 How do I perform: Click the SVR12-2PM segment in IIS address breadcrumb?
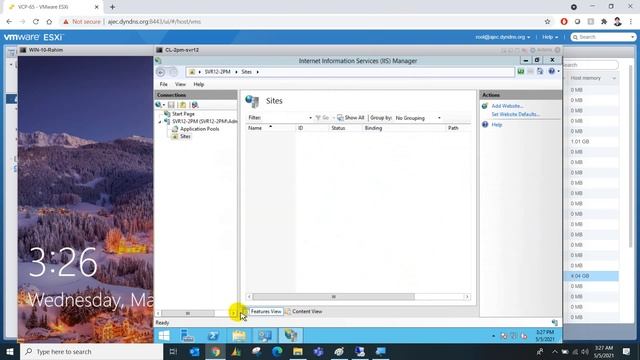coord(218,72)
